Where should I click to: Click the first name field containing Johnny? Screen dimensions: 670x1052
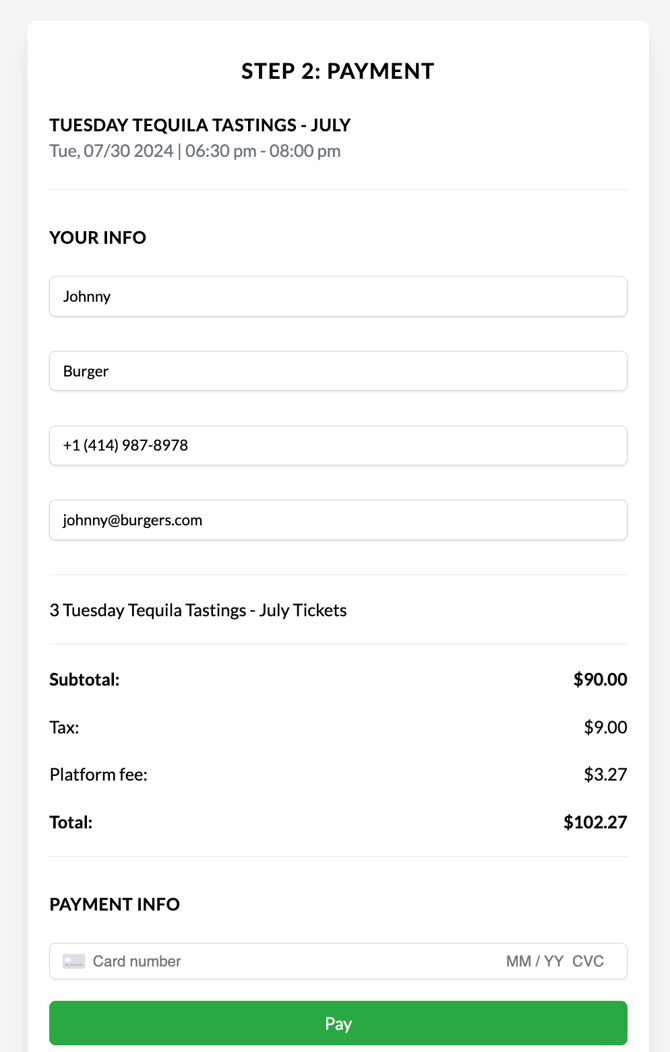(338, 296)
